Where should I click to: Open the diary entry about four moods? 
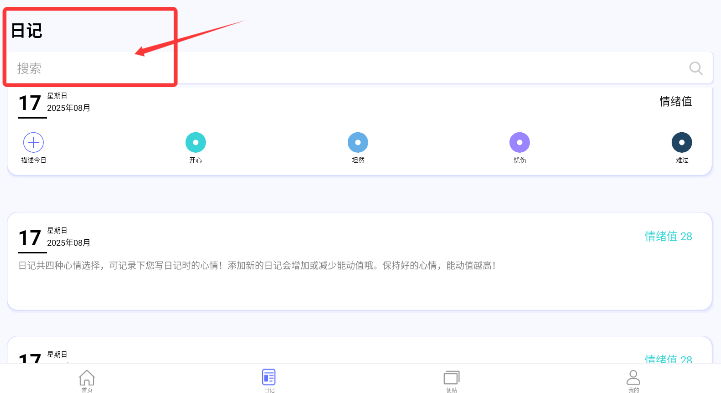tap(360, 261)
